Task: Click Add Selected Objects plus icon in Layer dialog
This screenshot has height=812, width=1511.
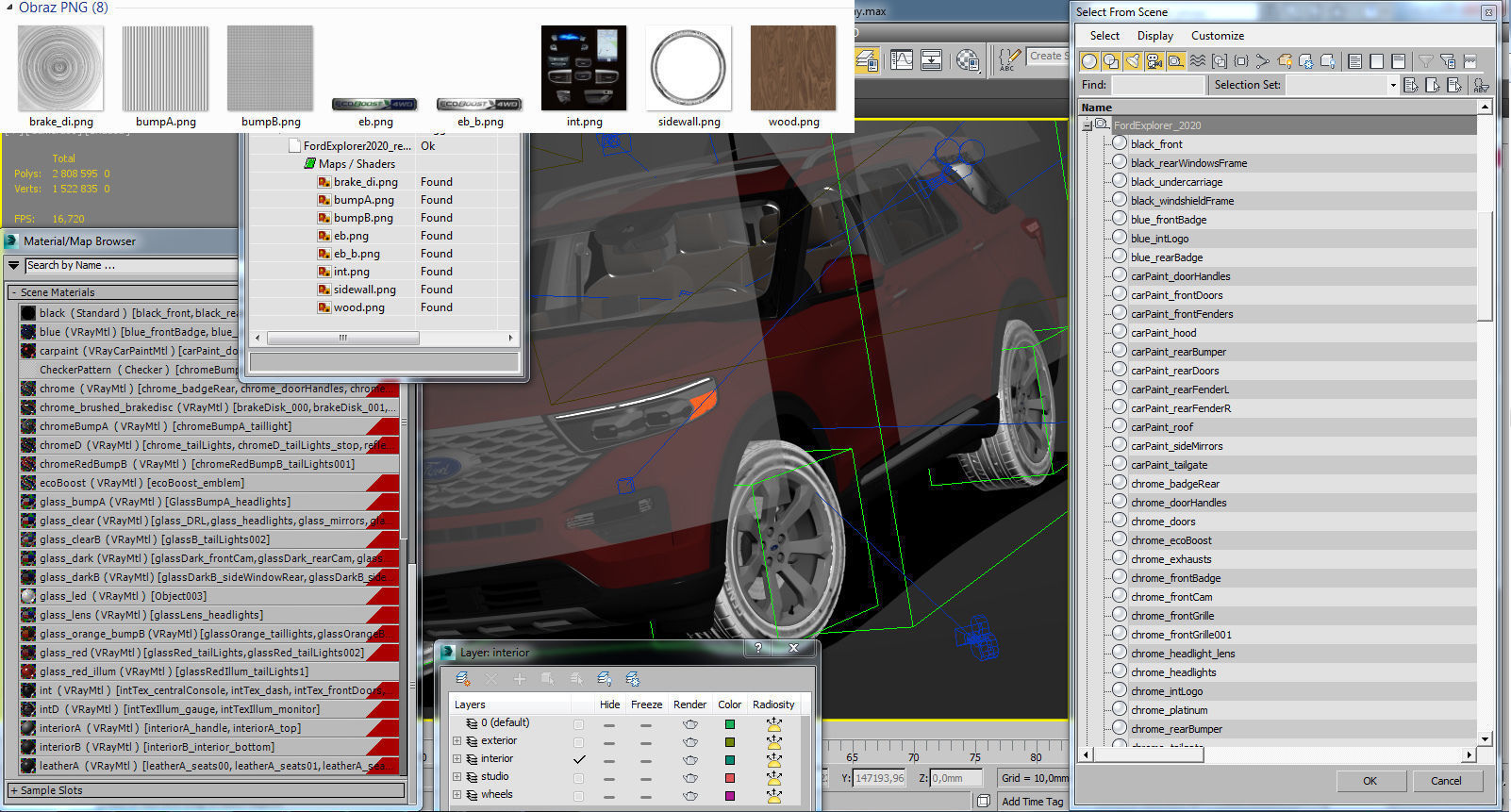Action: click(520, 679)
